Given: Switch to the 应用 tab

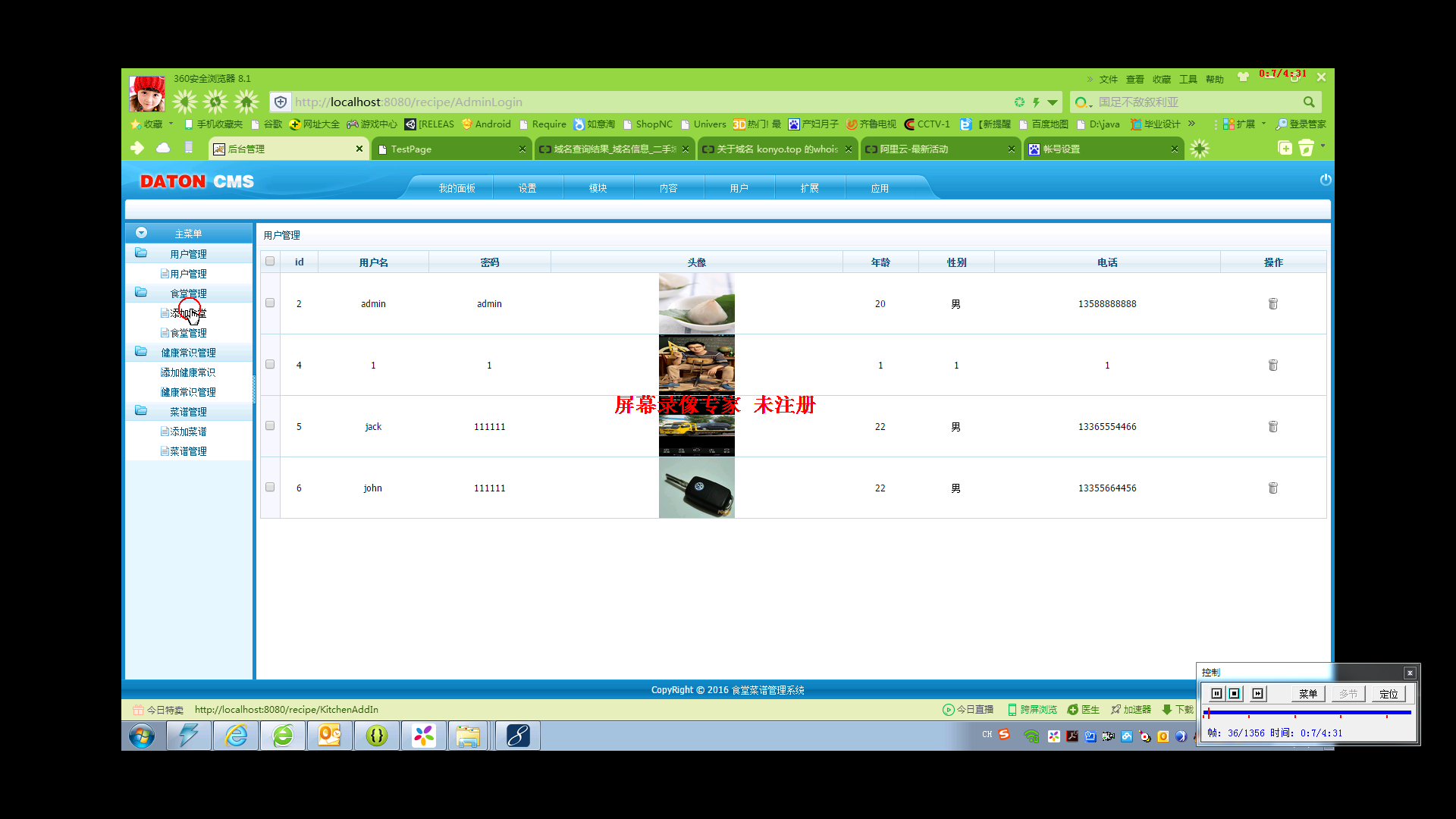Looking at the screenshot, I should pyautogui.click(x=880, y=188).
